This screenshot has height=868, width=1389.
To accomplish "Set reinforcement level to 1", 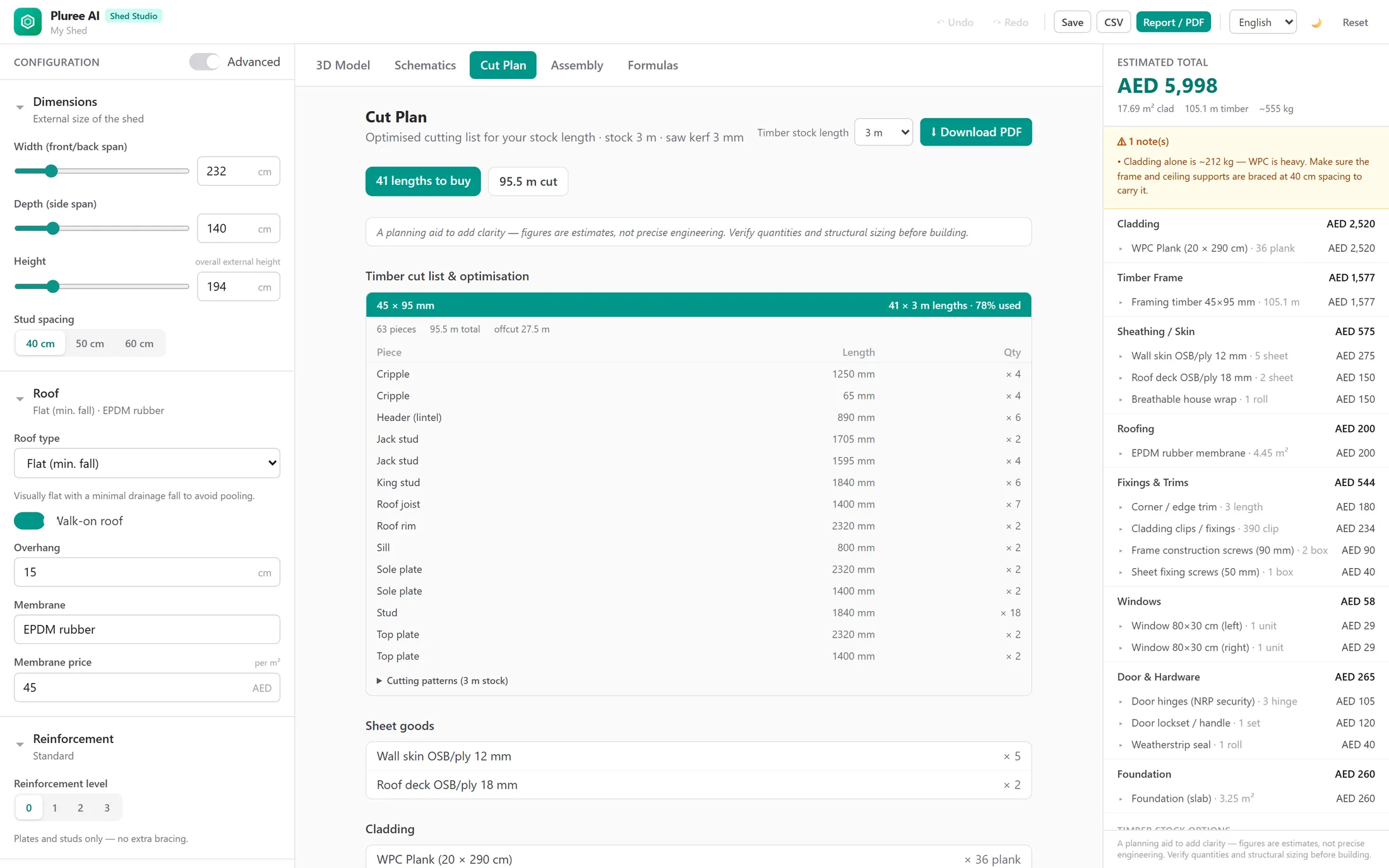I will (55, 807).
